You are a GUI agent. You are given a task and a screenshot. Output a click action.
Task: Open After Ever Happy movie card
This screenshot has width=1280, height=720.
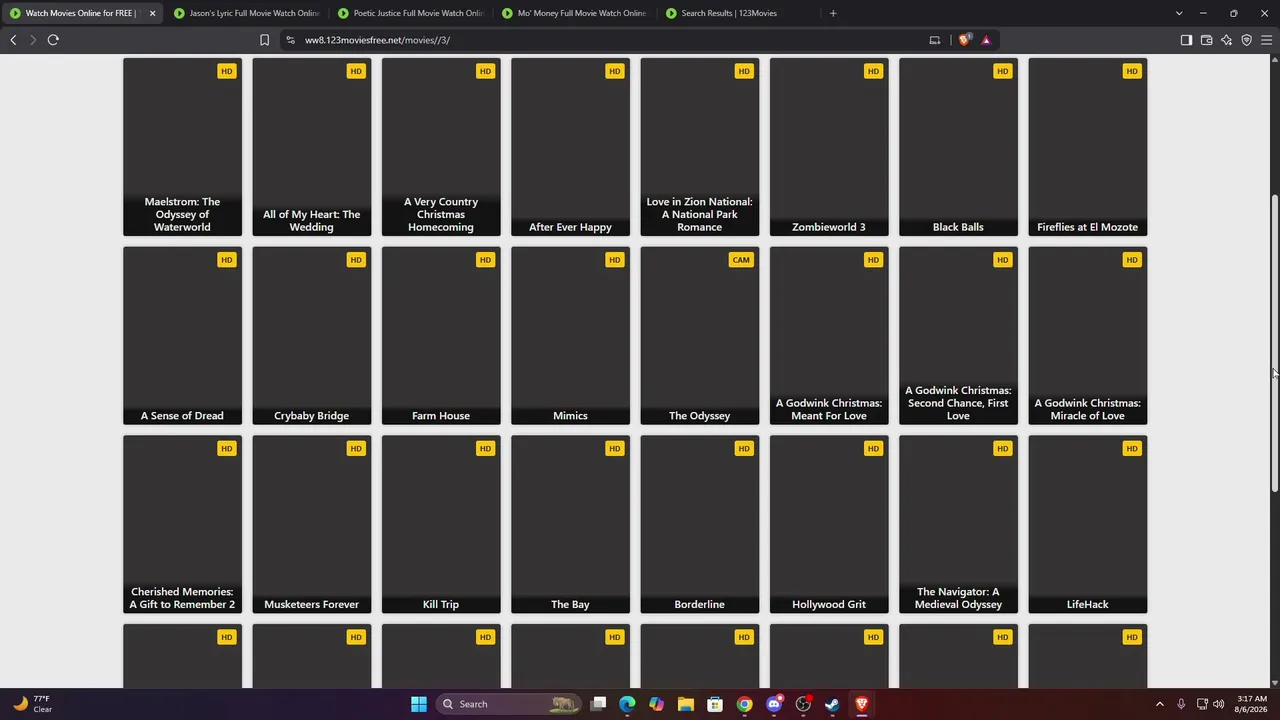[570, 147]
